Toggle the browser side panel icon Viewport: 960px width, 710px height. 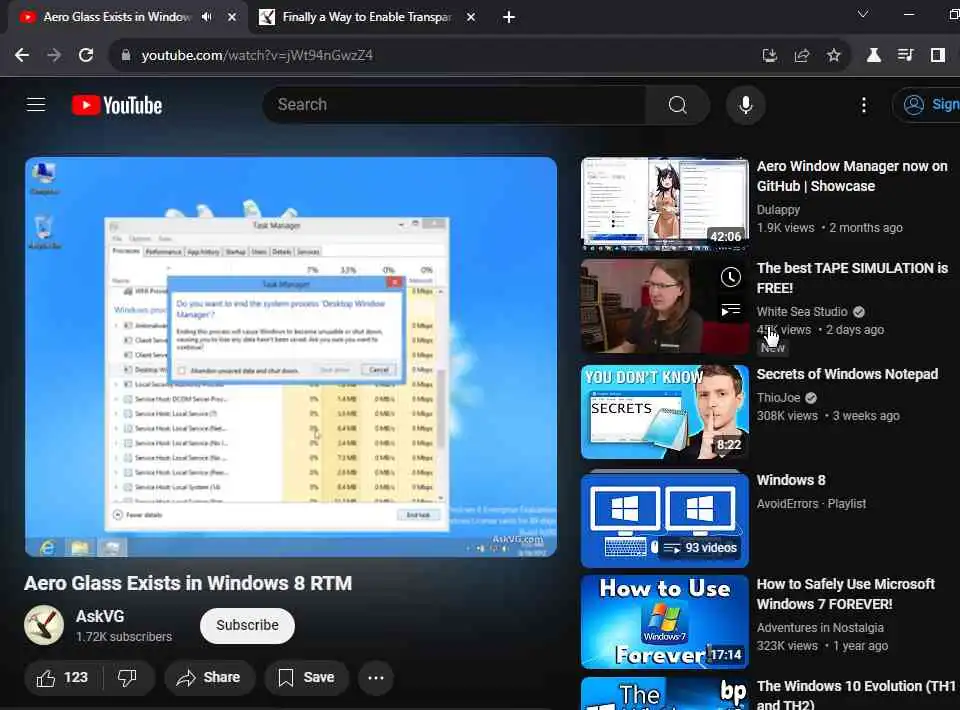[x=937, y=56]
